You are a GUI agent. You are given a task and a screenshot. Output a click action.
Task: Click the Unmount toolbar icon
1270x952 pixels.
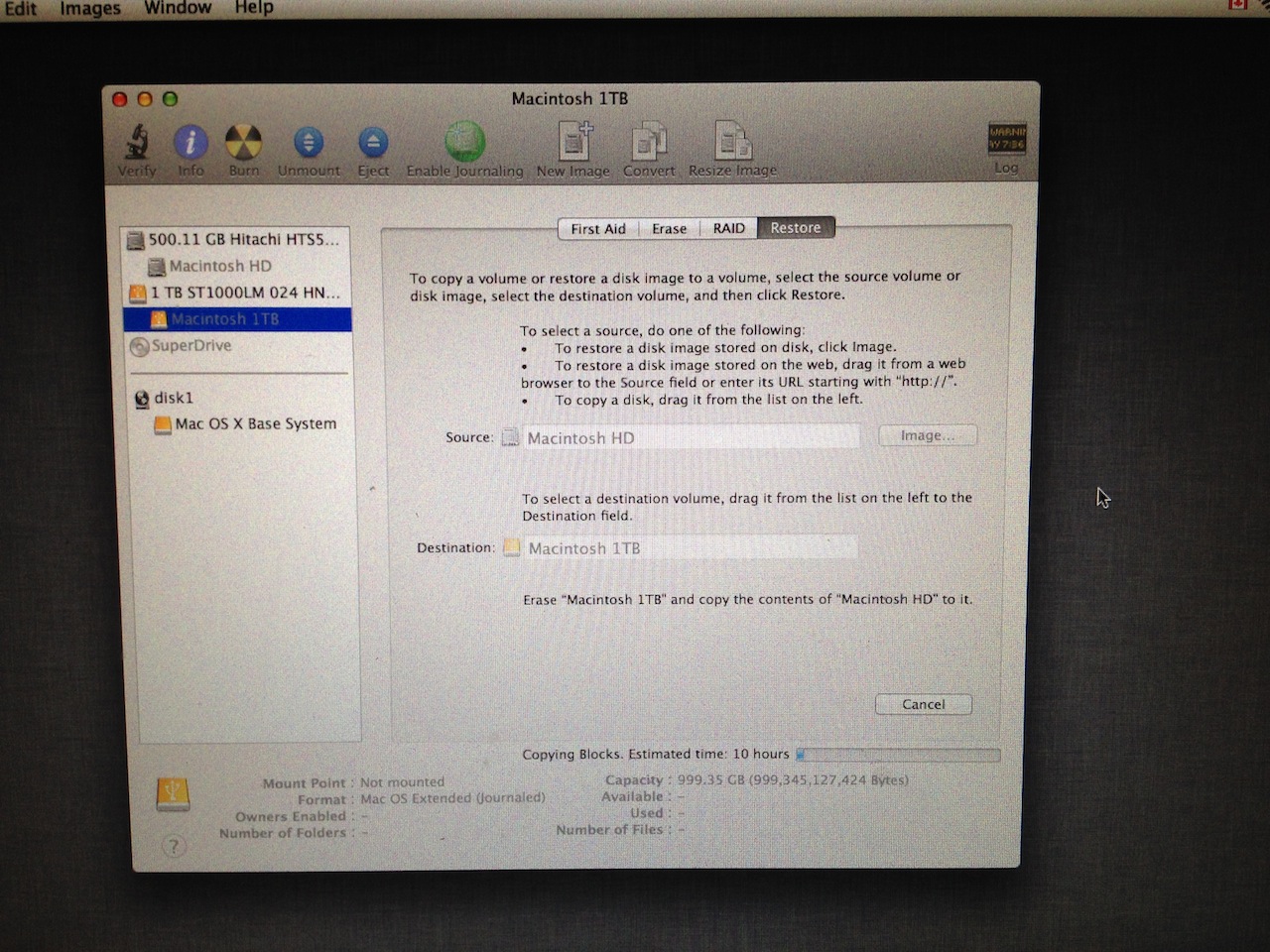click(309, 142)
